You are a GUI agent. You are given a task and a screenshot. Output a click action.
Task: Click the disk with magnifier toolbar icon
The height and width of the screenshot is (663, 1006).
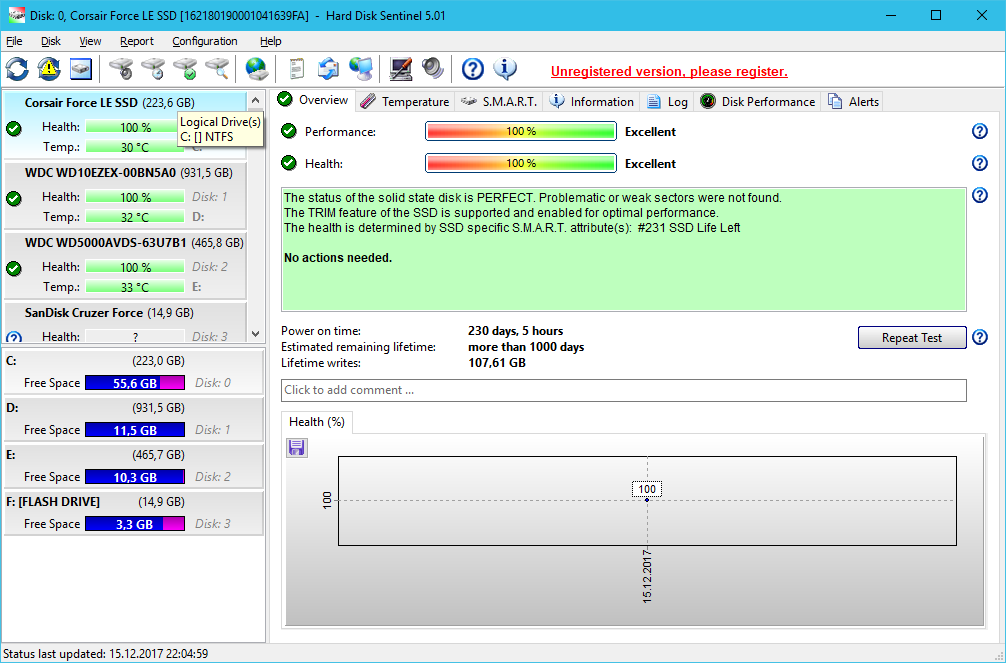pos(217,69)
